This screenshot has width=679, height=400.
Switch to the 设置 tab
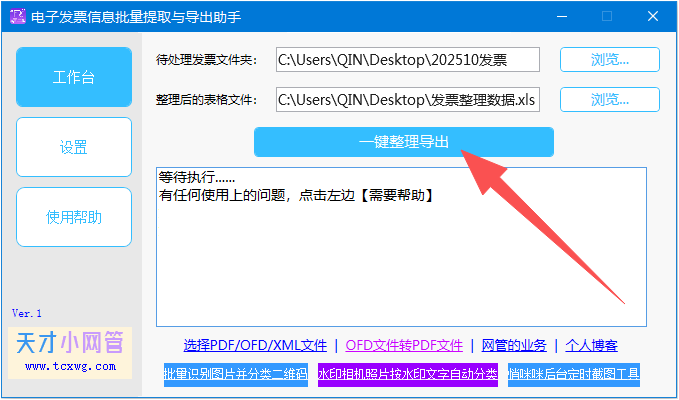click(x=74, y=147)
